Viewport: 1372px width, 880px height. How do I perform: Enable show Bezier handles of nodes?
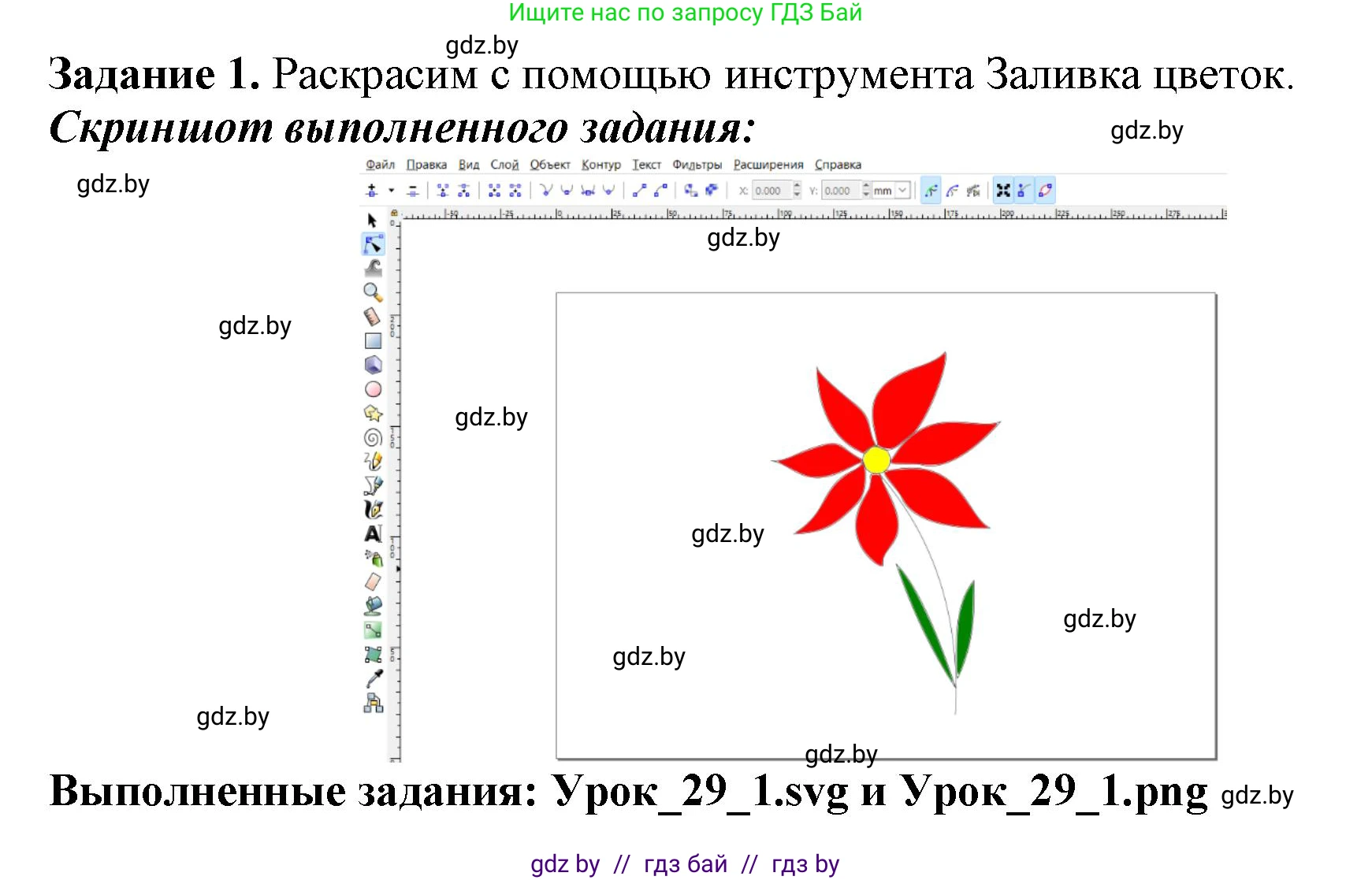[x=1024, y=190]
